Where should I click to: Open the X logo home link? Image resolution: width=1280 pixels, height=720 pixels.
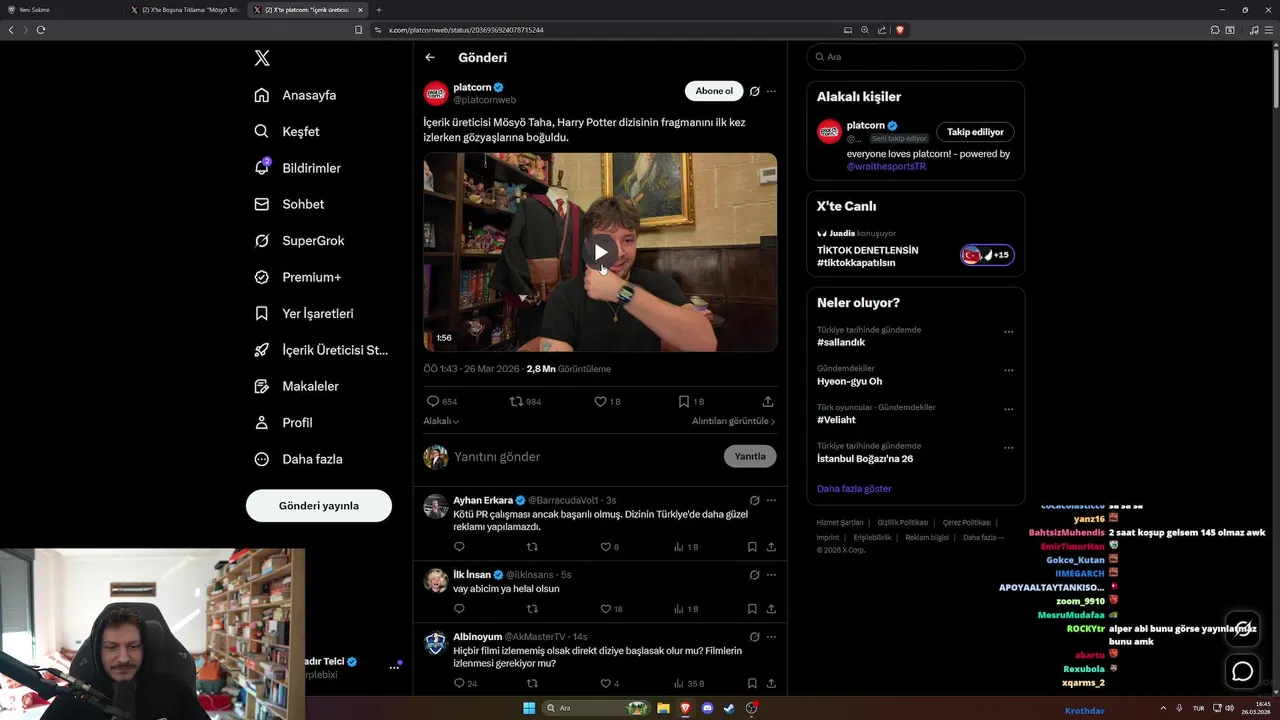pyautogui.click(x=262, y=58)
